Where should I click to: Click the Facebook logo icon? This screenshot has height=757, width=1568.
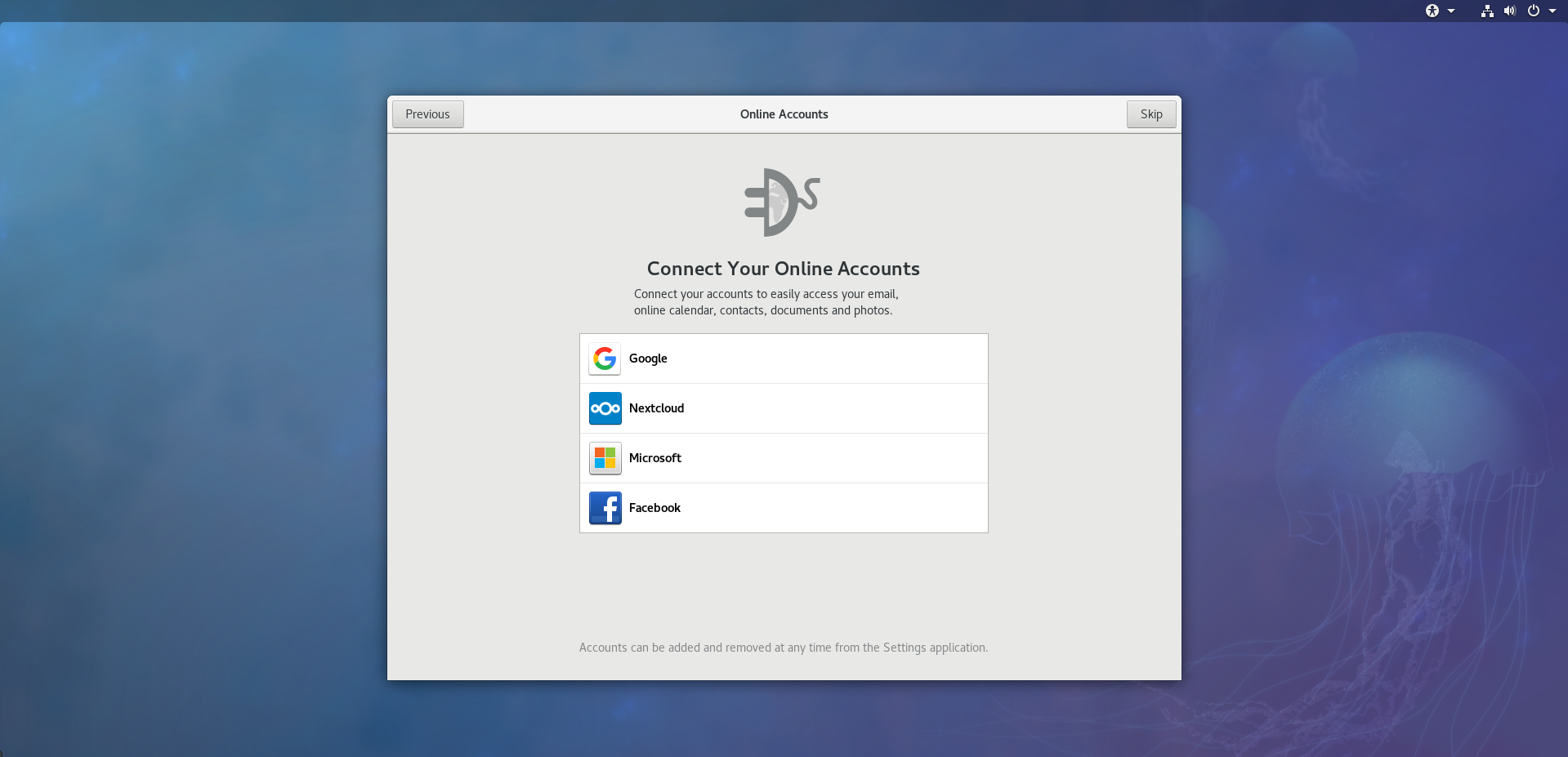605,508
